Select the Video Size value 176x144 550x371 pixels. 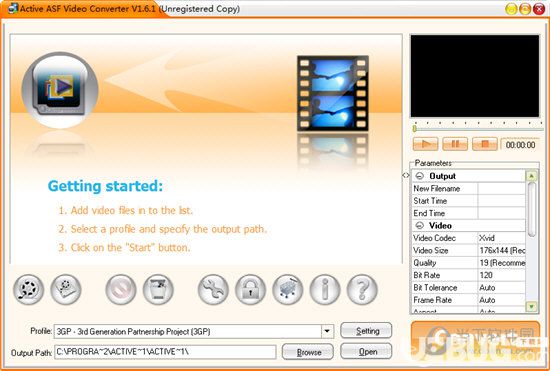coord(502,250)
